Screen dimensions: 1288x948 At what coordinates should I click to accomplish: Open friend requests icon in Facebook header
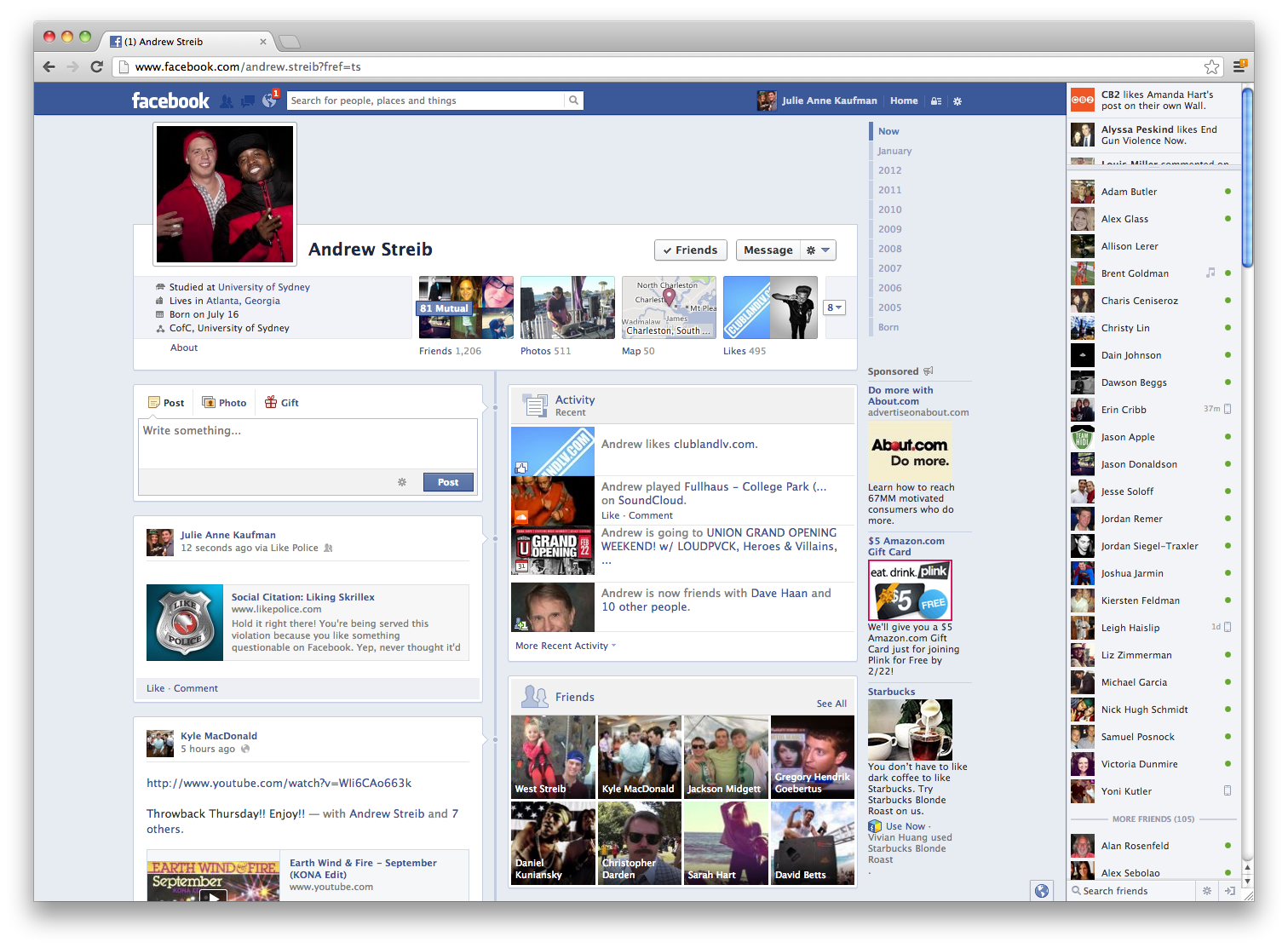pyautogui.click(x=227, y=101)
